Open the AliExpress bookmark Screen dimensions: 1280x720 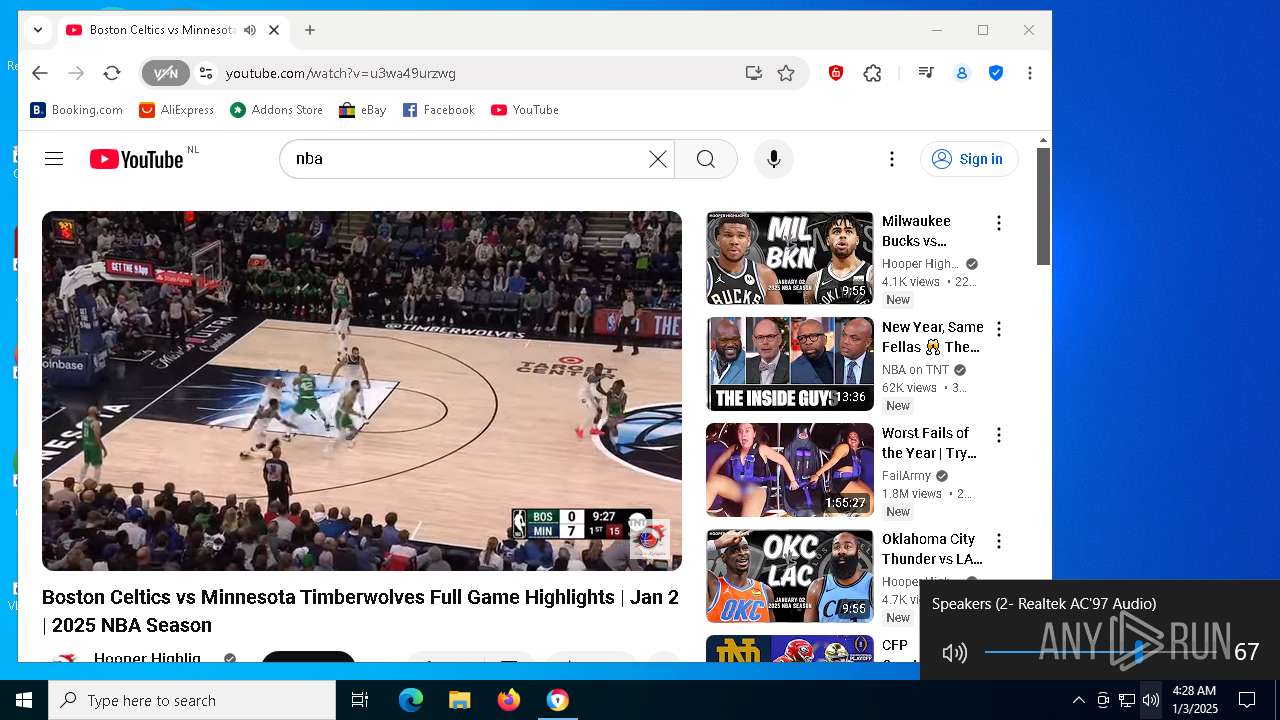tap(177, 110)
